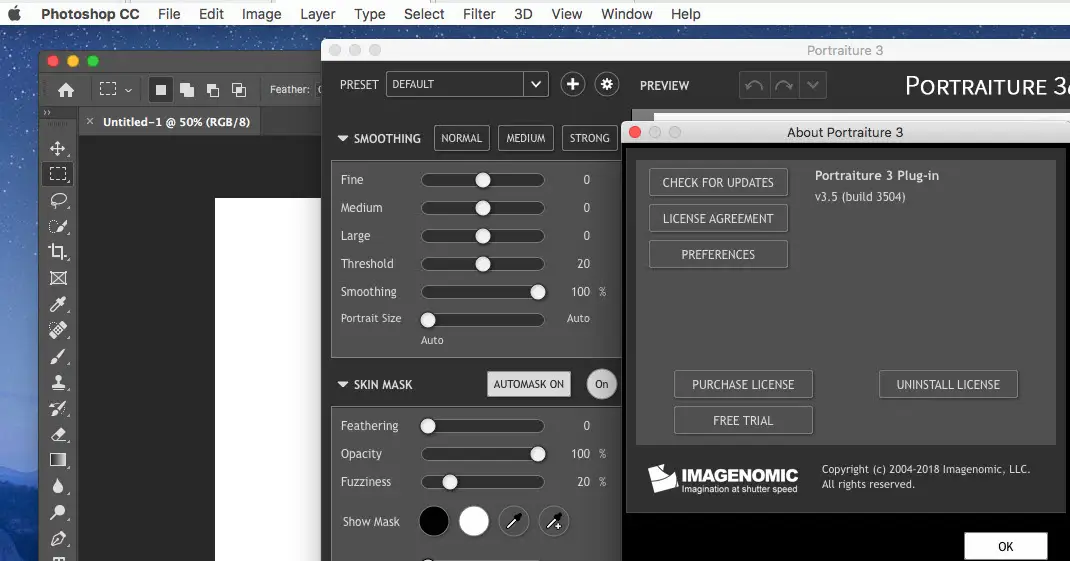
Task: Collapse the SMOOTHING section
Action: point(343,138)
